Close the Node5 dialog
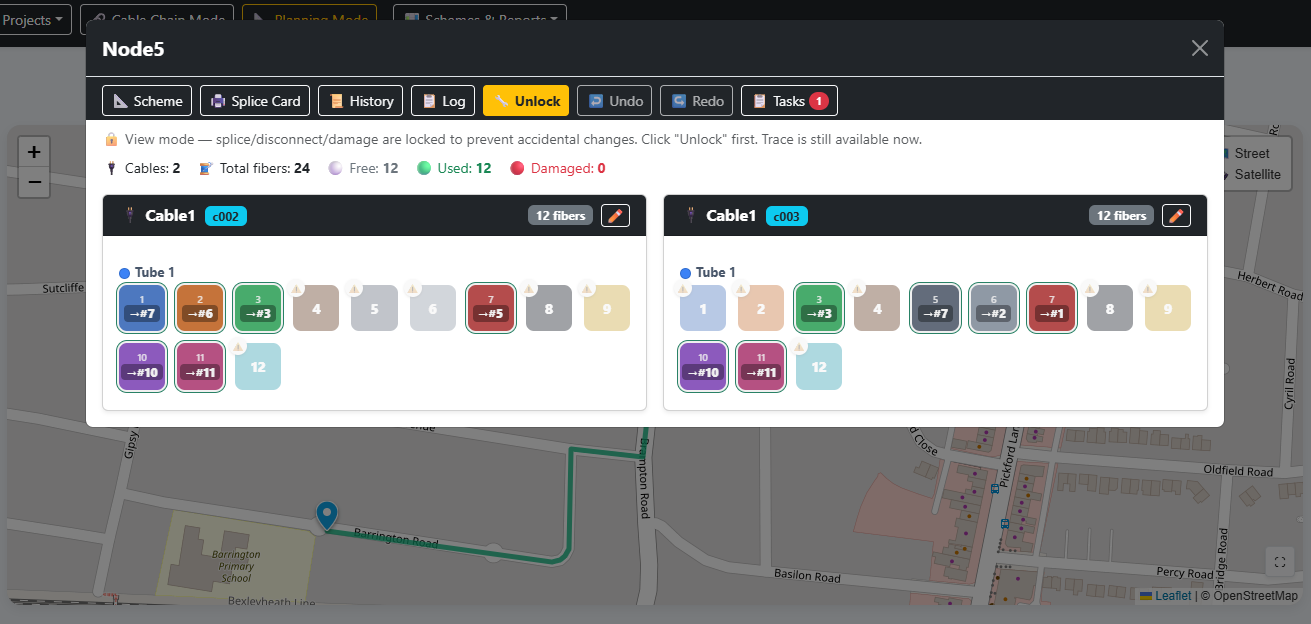This screenshot has width=1311, height=624. [x=1200, y=48]
